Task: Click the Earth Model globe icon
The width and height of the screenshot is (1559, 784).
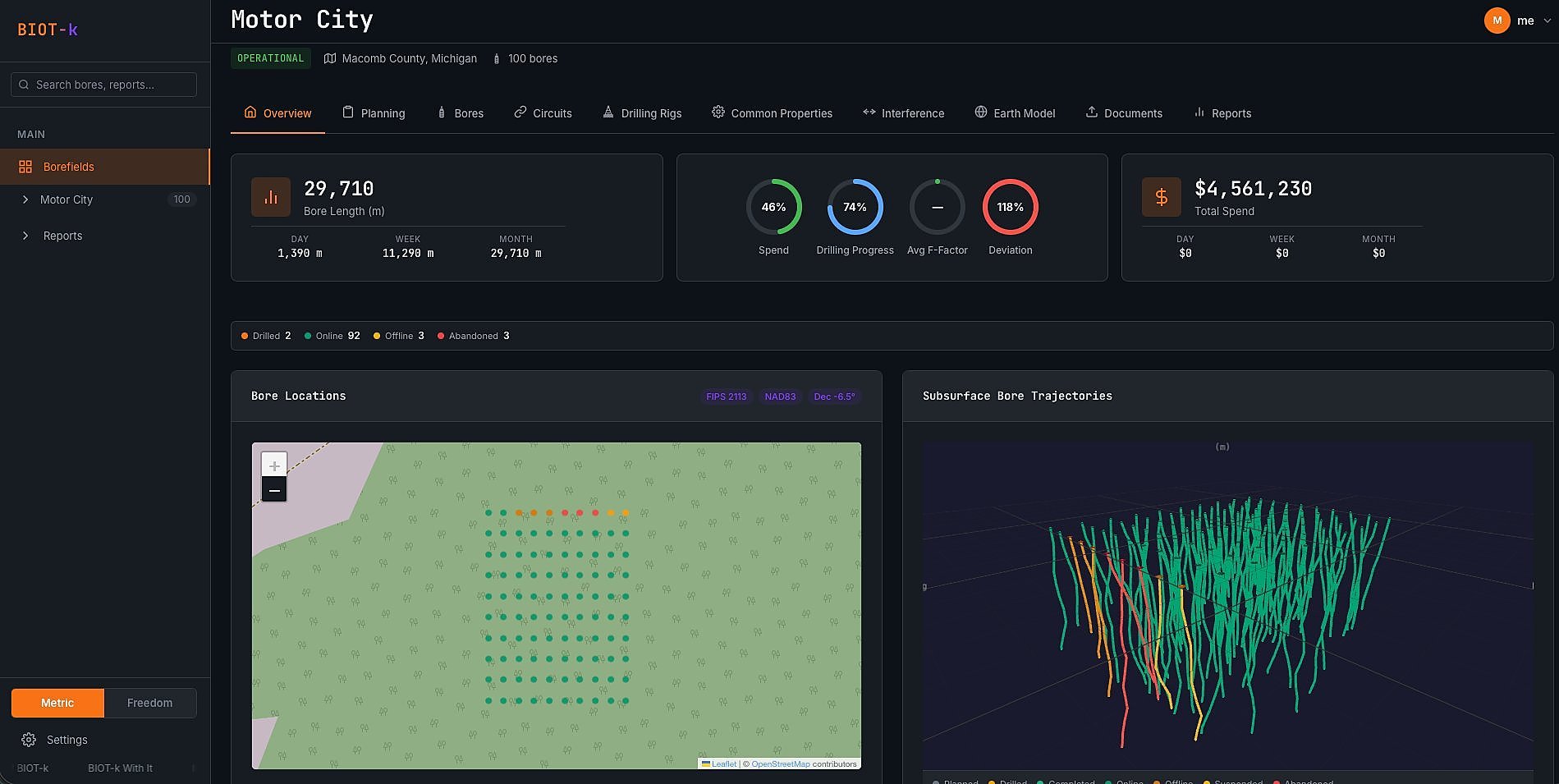Action: coord(980,112)
